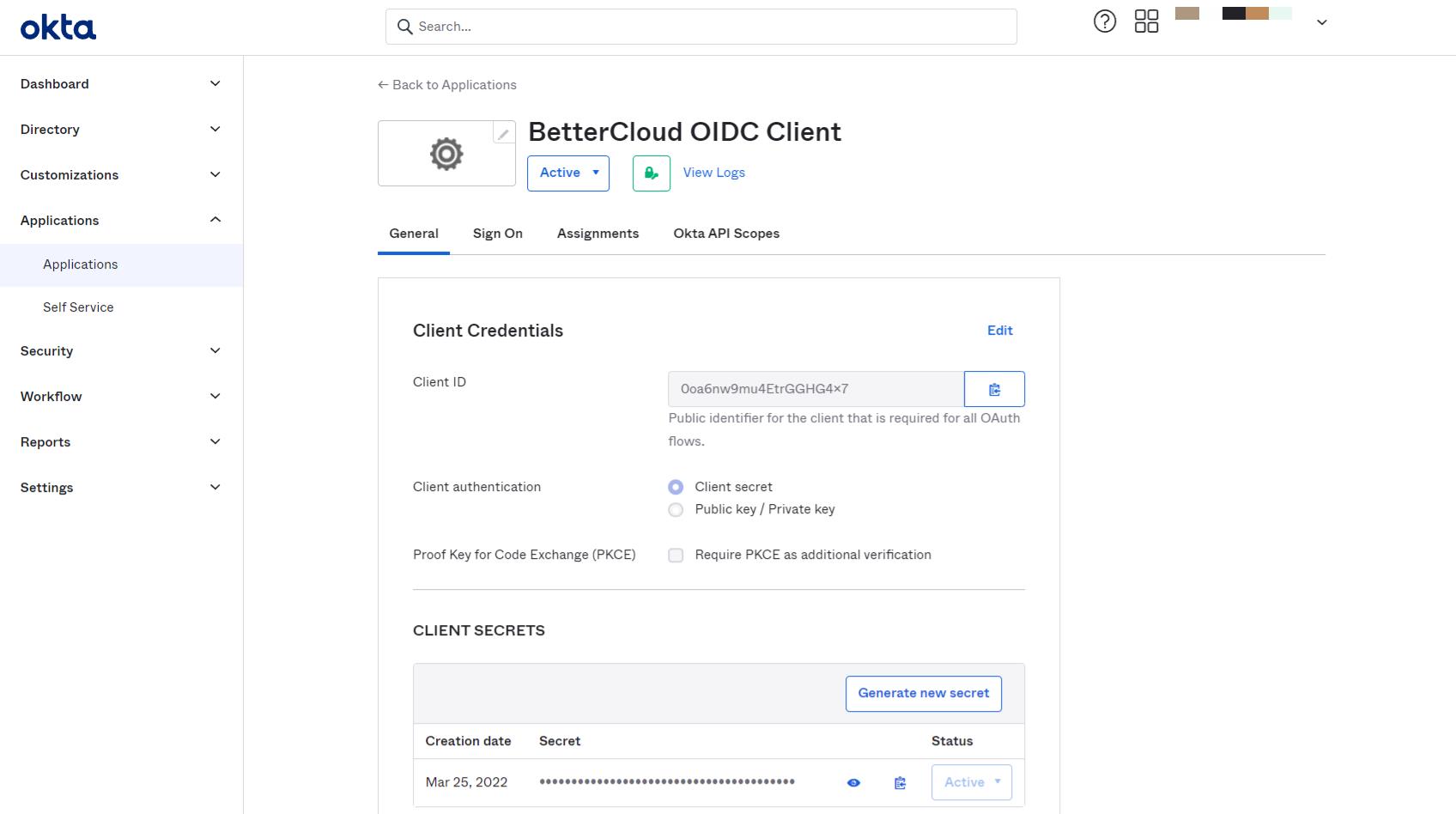The image size is (1456, 814).
Task: Follow the Back to Applications link
Action: coord(446,84)
